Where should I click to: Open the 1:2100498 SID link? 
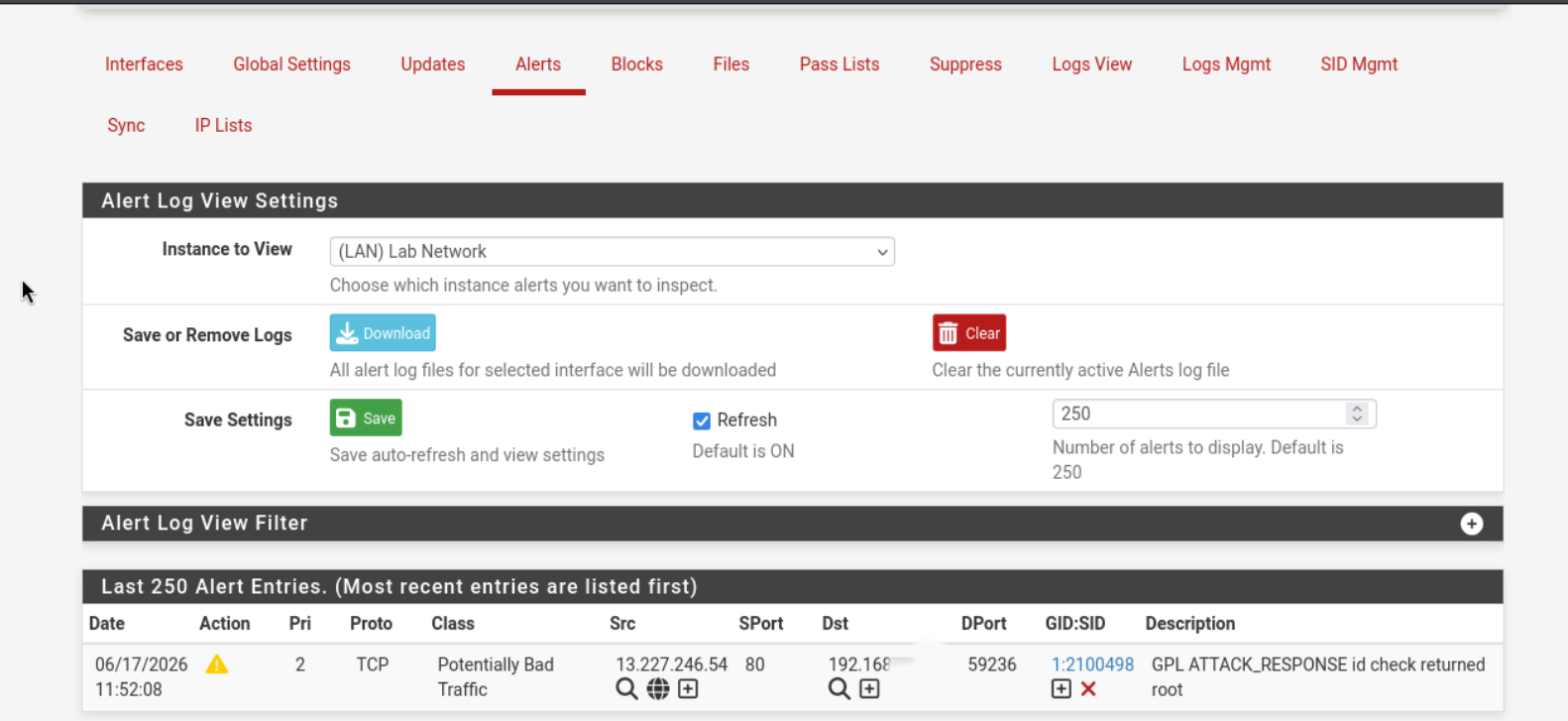pyautogui.click(x=1092, y=664)
